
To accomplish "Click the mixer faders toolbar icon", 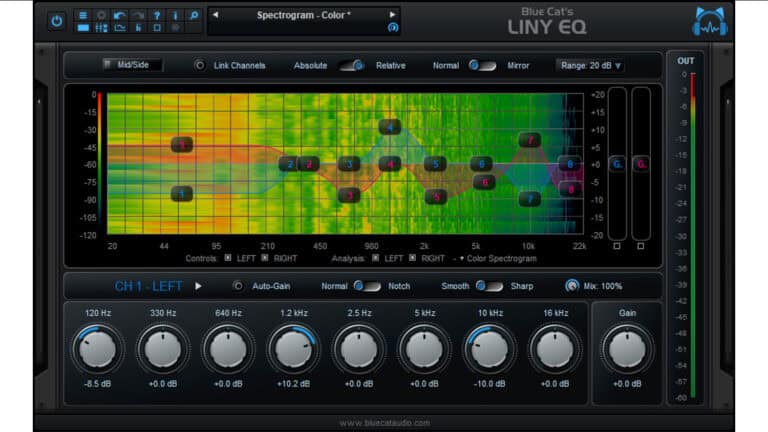I will pos(101,28).
